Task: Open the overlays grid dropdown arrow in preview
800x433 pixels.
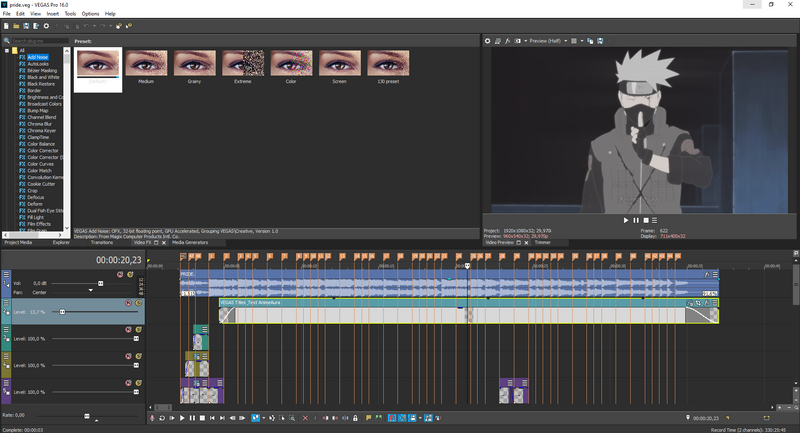Action: coord(582,41)
